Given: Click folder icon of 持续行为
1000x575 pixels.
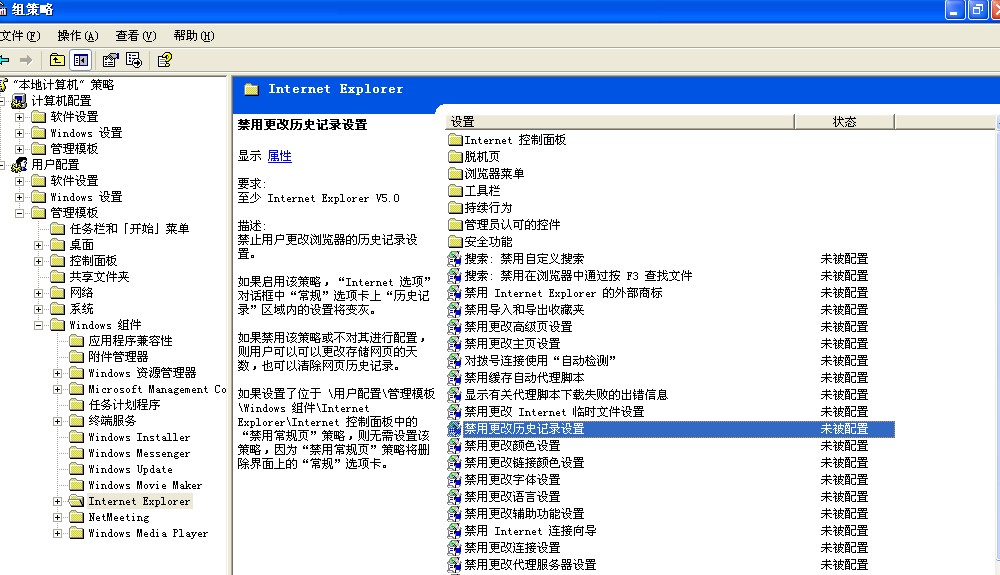Looking at the screenshot, I should coord(455,208).
